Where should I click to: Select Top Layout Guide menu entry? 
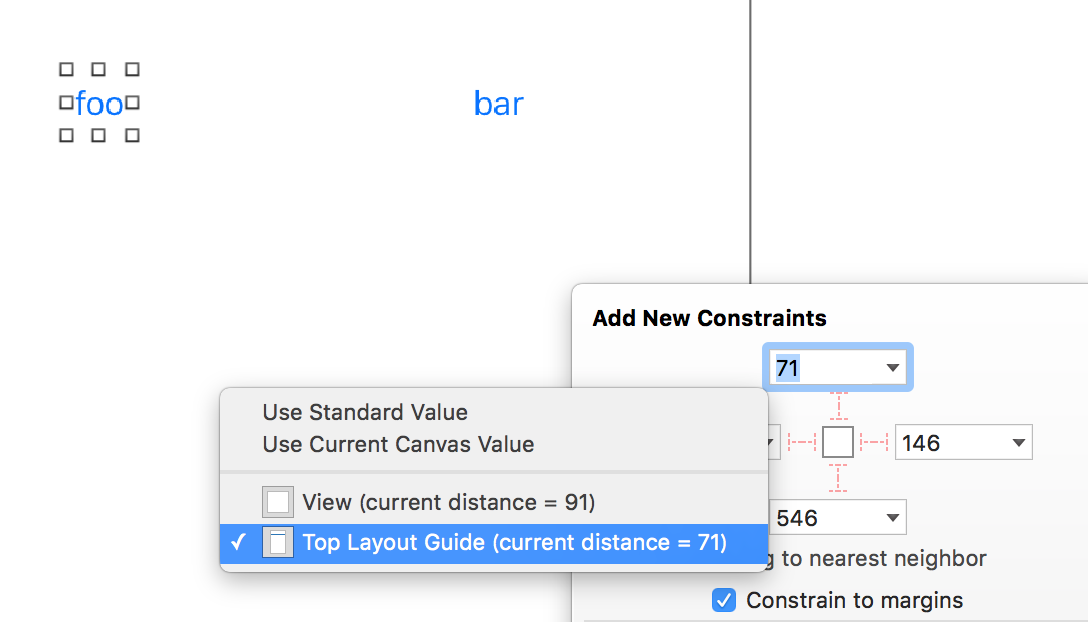(x=514, y=543)
